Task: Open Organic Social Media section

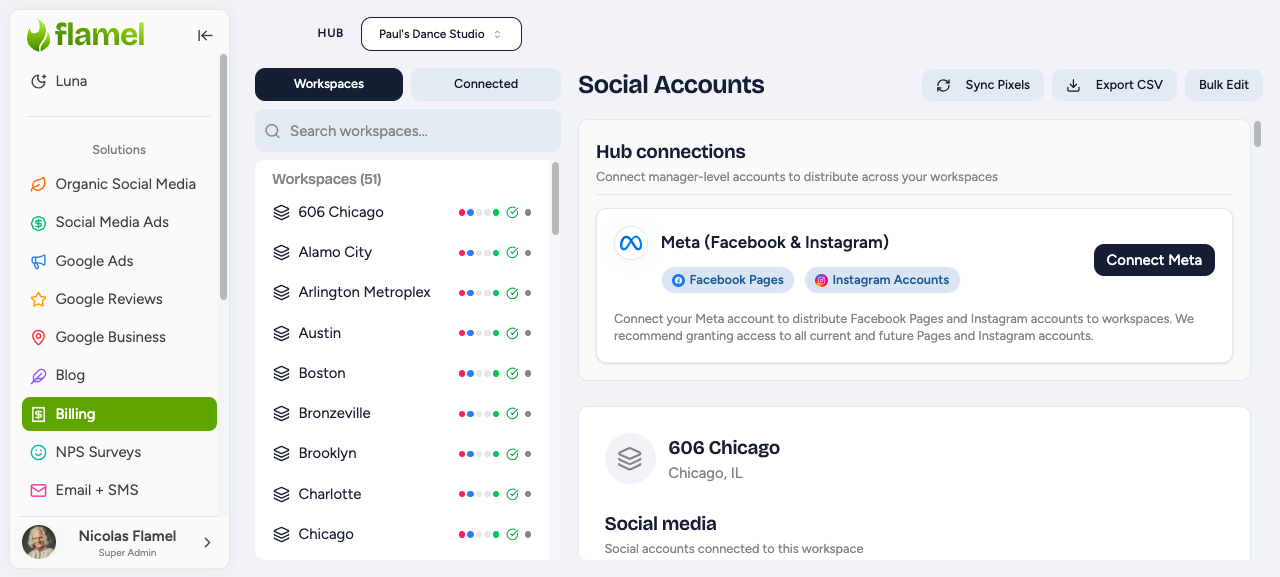Action: pos(119,184)
